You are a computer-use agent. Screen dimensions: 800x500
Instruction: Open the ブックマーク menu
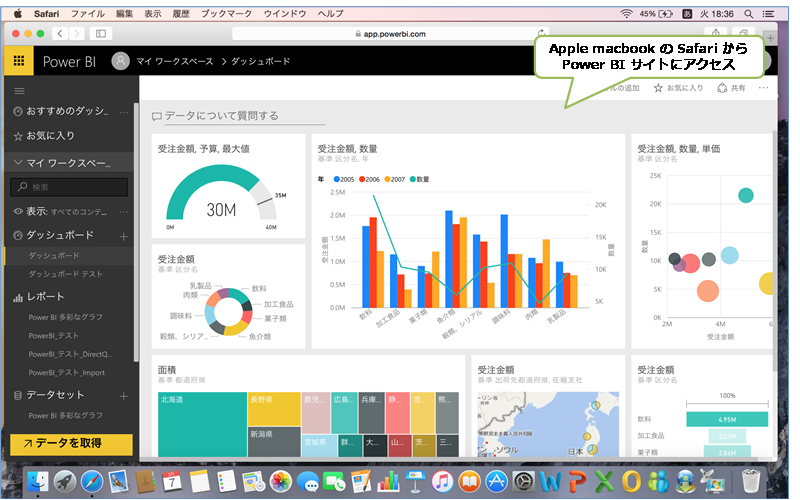227,14
